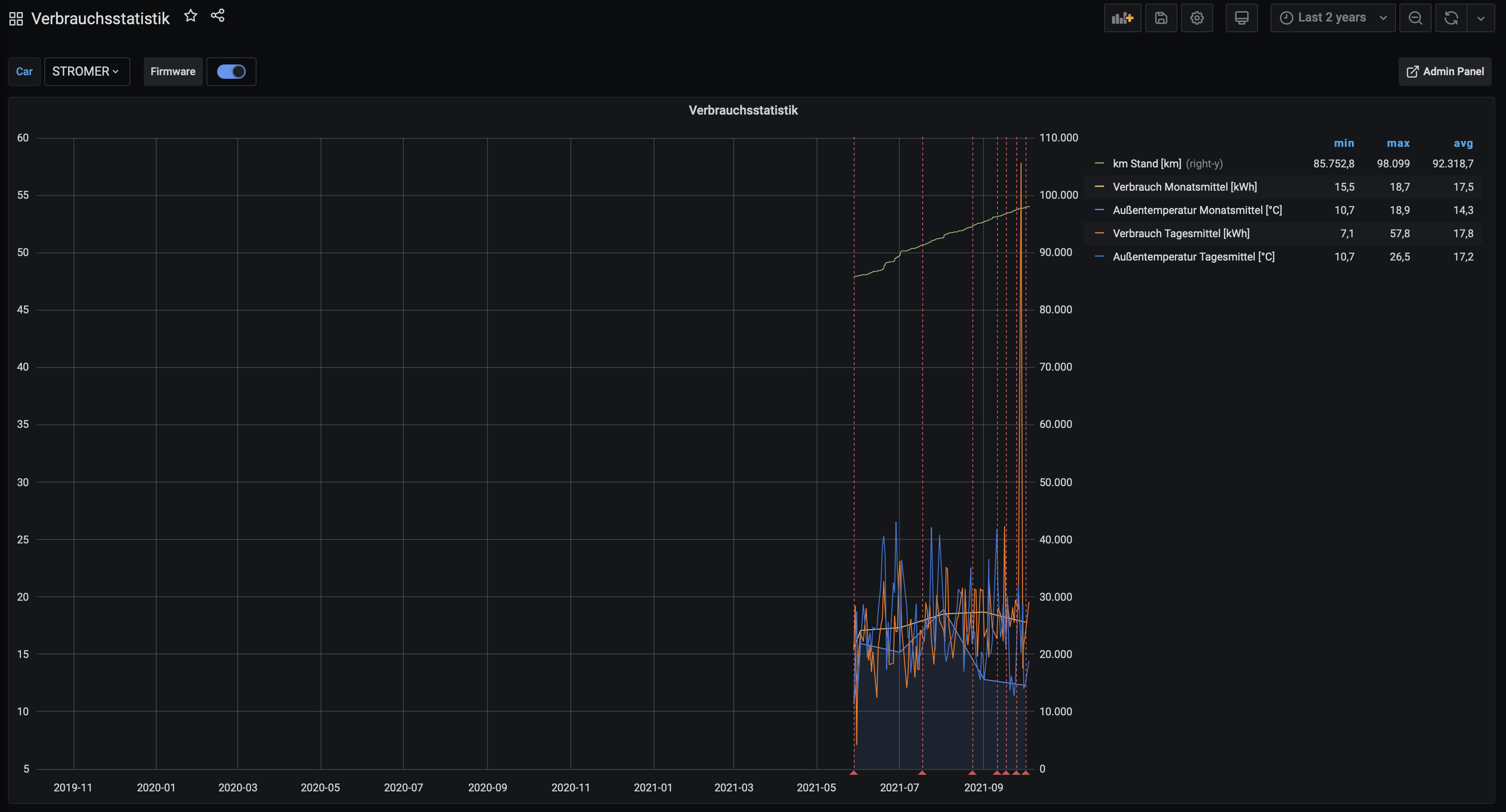Refresh the dashboard
Image resolution: width=1506 pixels, height=812 pixels.
point(1450,18)
